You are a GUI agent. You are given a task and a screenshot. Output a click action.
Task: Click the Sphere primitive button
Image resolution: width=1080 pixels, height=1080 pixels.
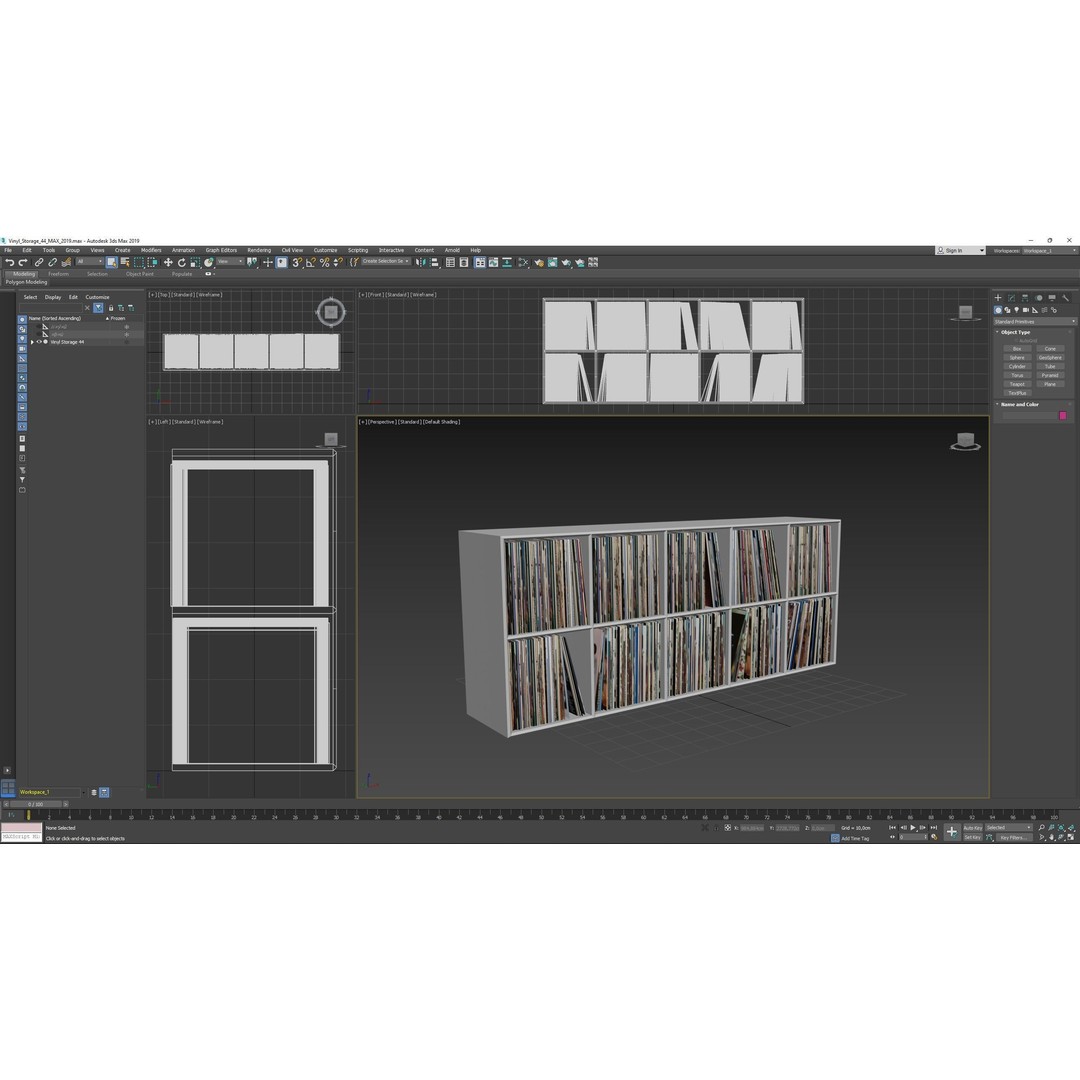click(x=1017, y=358)
